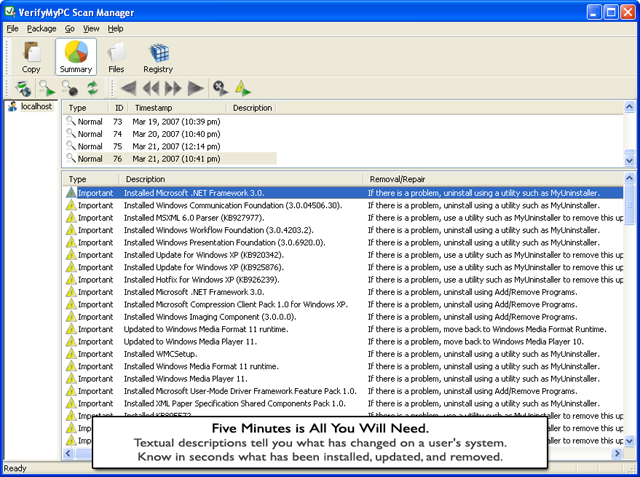Click the network globe toolbar icon

23,88
